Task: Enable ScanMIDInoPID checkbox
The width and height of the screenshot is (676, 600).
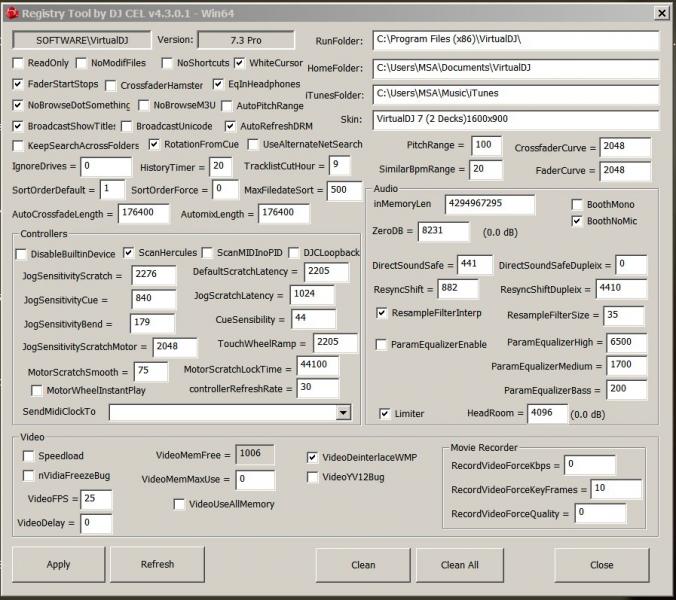Action: pyautogui.click(x=207, y=253)
